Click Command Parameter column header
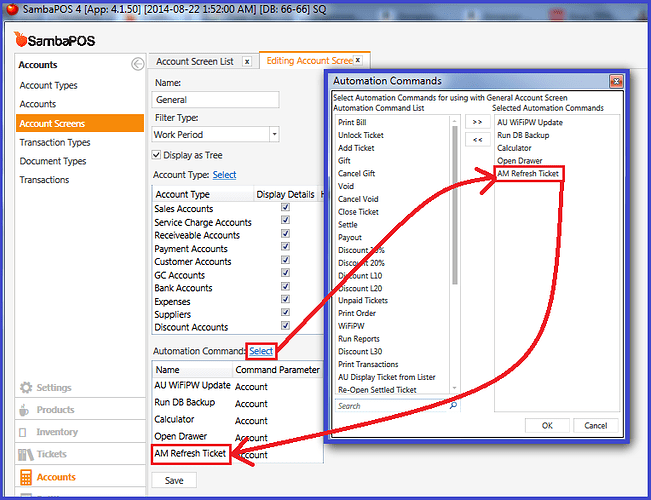This screenshot has width=651, height=500. (278, 370)
